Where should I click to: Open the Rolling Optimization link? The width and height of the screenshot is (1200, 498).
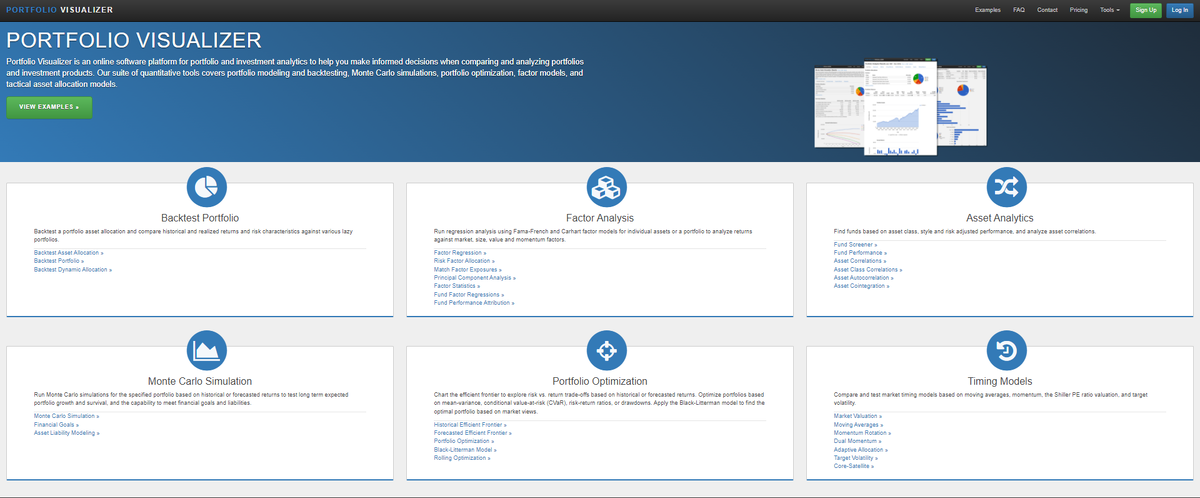click(x=462, y=457)
